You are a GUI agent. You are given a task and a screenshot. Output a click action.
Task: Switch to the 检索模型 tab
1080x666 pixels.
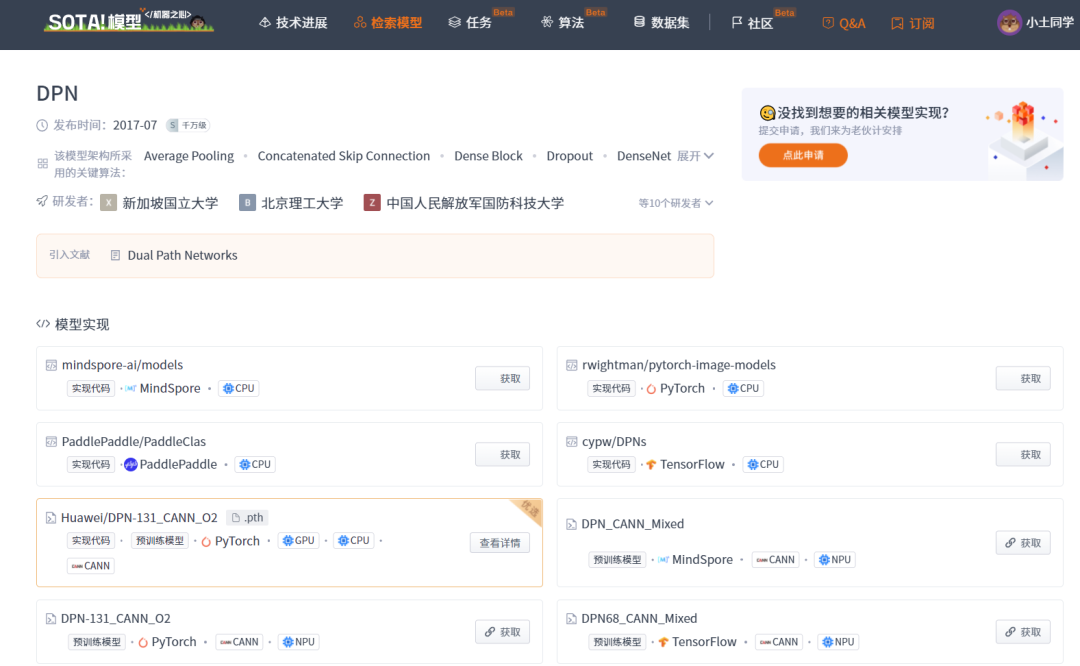(x=388, y=23)
